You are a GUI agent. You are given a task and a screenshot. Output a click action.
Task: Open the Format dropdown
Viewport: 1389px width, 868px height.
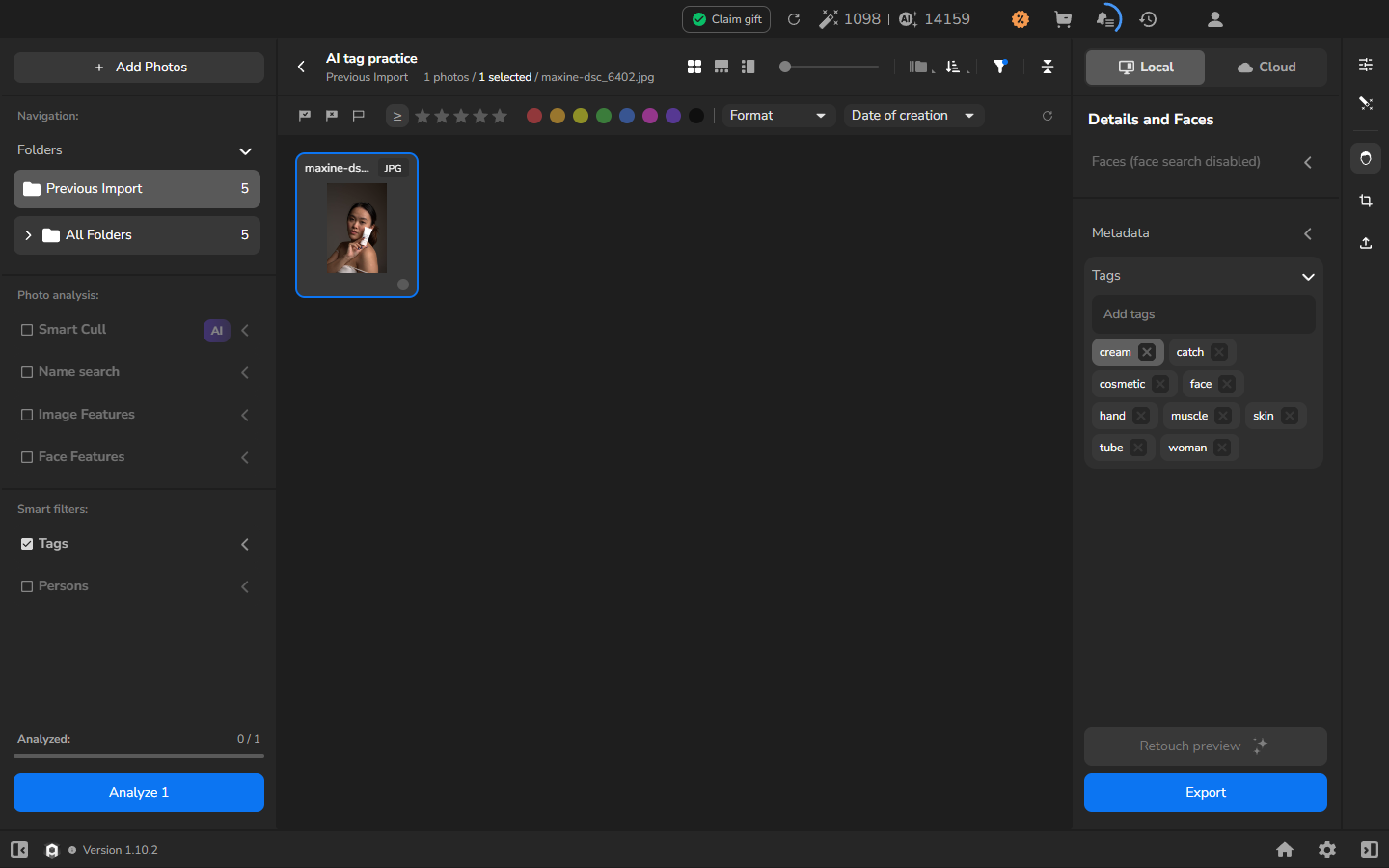point(778,116)
